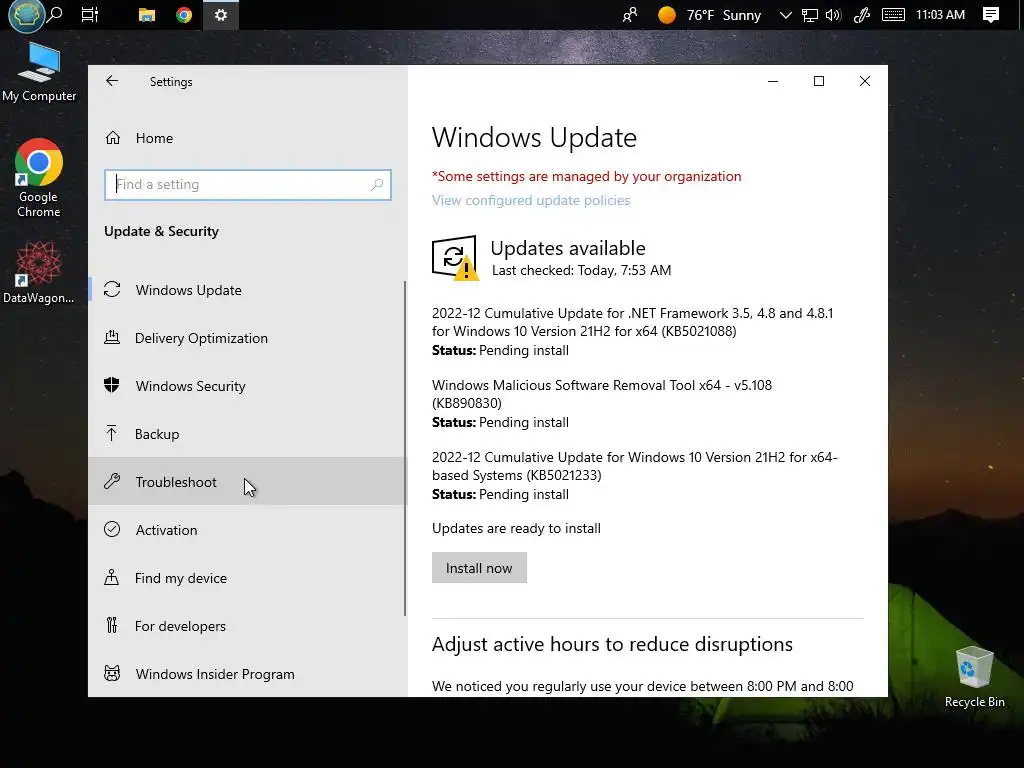Viewport: 1024px width, 768px height.
Task: Click Malicious Software Removal Tool entry
Action: (601, 403)
